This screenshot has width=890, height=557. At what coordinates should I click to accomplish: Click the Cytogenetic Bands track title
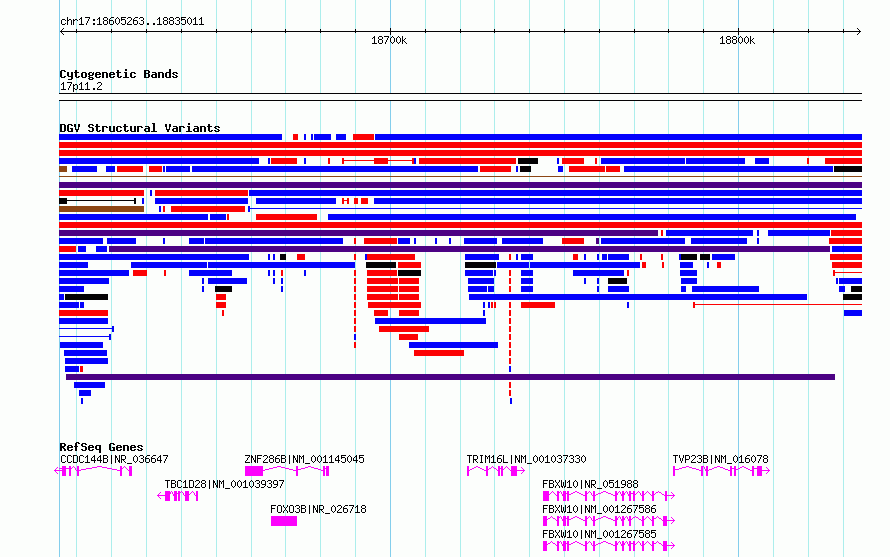click(x=119, y=74)
